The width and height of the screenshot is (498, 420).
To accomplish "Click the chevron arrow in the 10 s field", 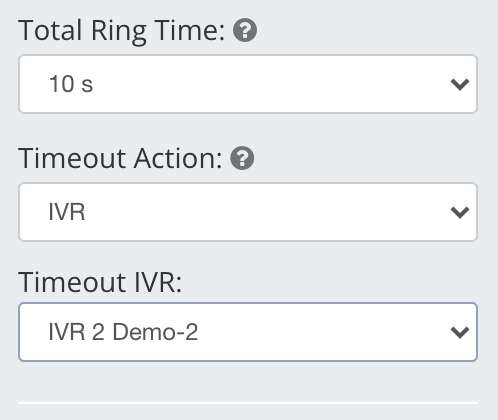I will (460, 84).
